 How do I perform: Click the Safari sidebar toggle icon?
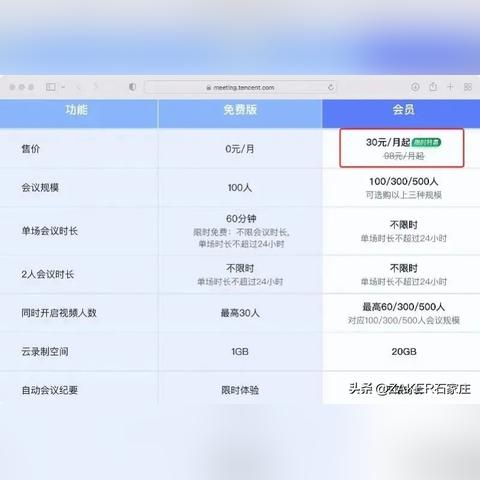point(51,87)
